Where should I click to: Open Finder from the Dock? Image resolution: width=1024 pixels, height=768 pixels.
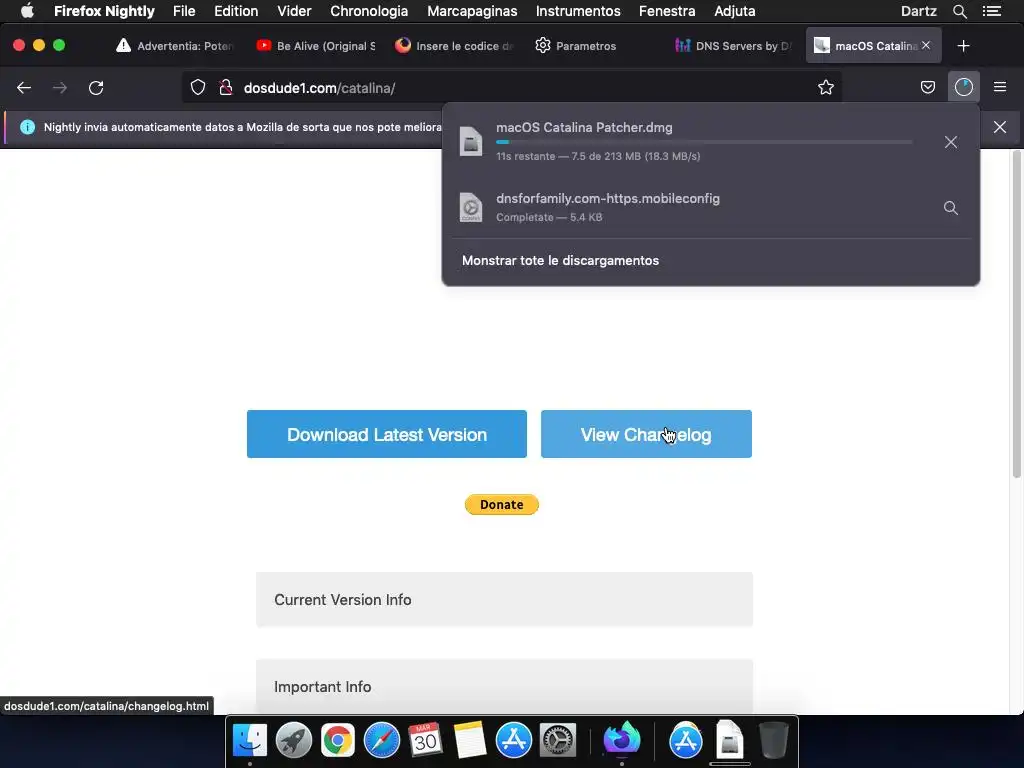(x=250, y=741)
